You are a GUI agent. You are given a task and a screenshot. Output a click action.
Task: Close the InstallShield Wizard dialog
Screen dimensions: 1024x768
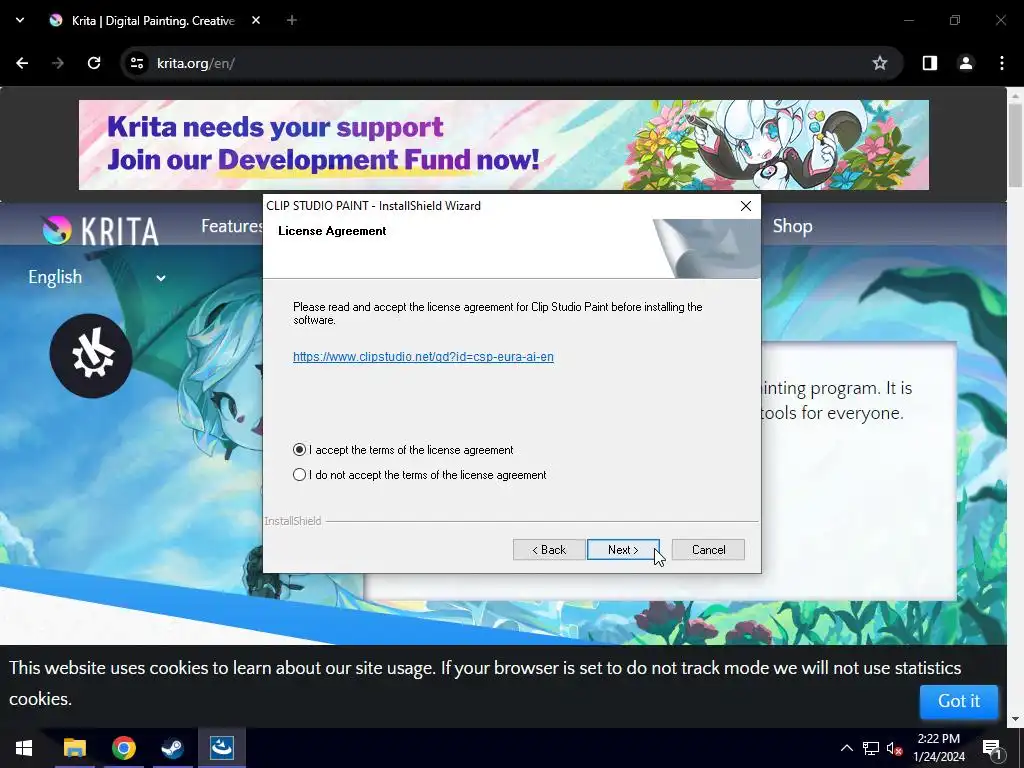point(746,206)
